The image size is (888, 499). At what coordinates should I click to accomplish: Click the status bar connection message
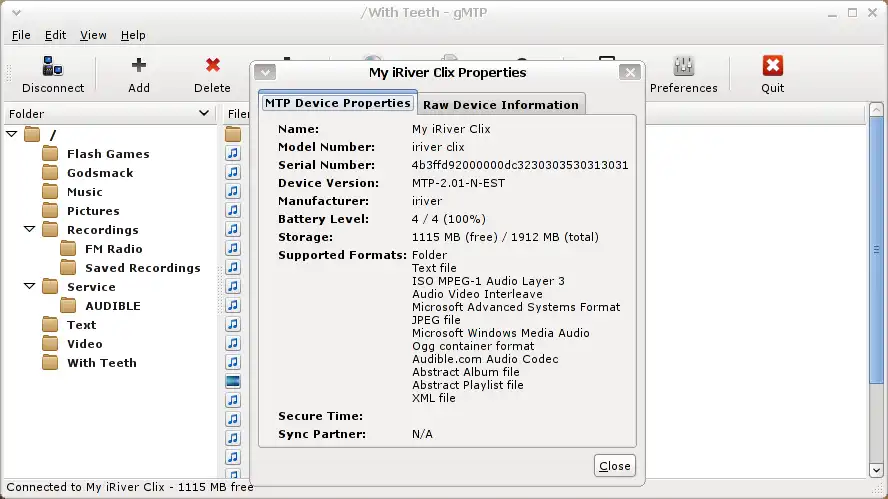[x=130, y=487]
